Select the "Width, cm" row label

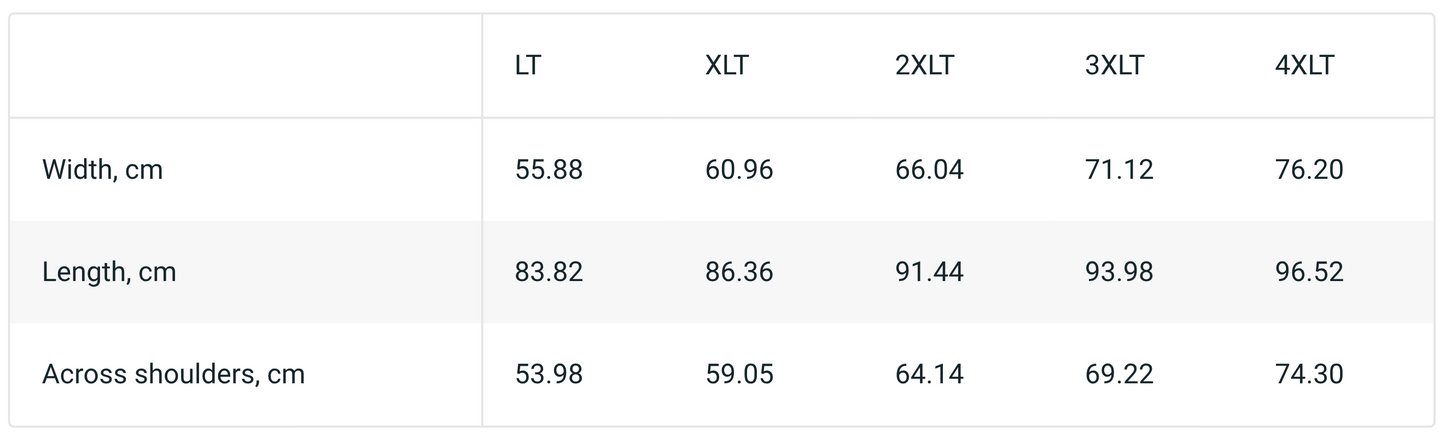[102, 170]
